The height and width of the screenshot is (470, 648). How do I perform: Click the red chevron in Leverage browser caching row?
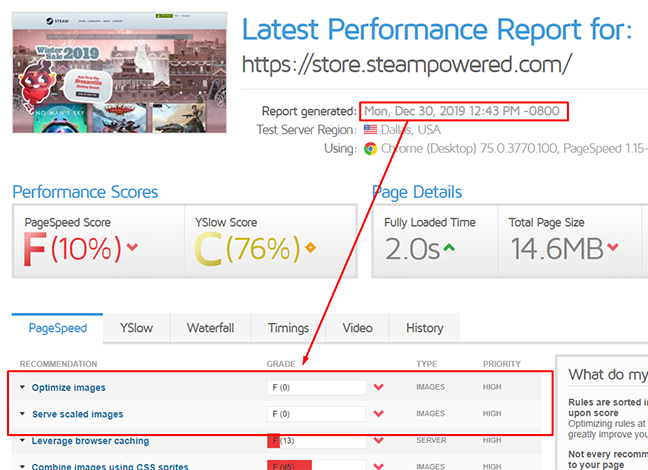379,441
